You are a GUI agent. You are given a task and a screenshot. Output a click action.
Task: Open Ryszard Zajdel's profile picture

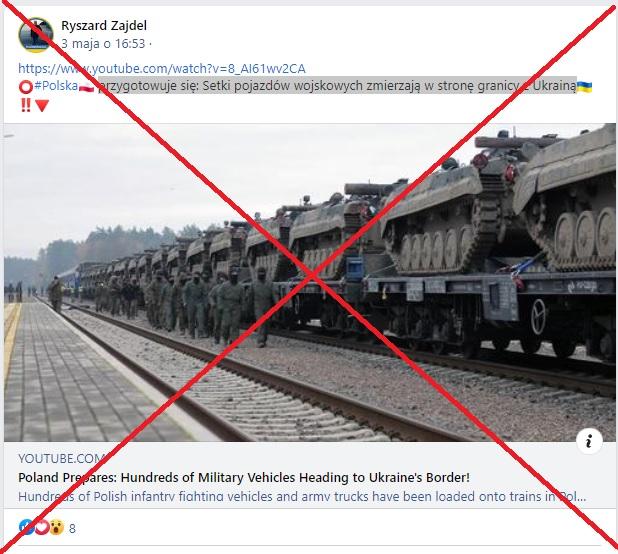coord(36,35)
